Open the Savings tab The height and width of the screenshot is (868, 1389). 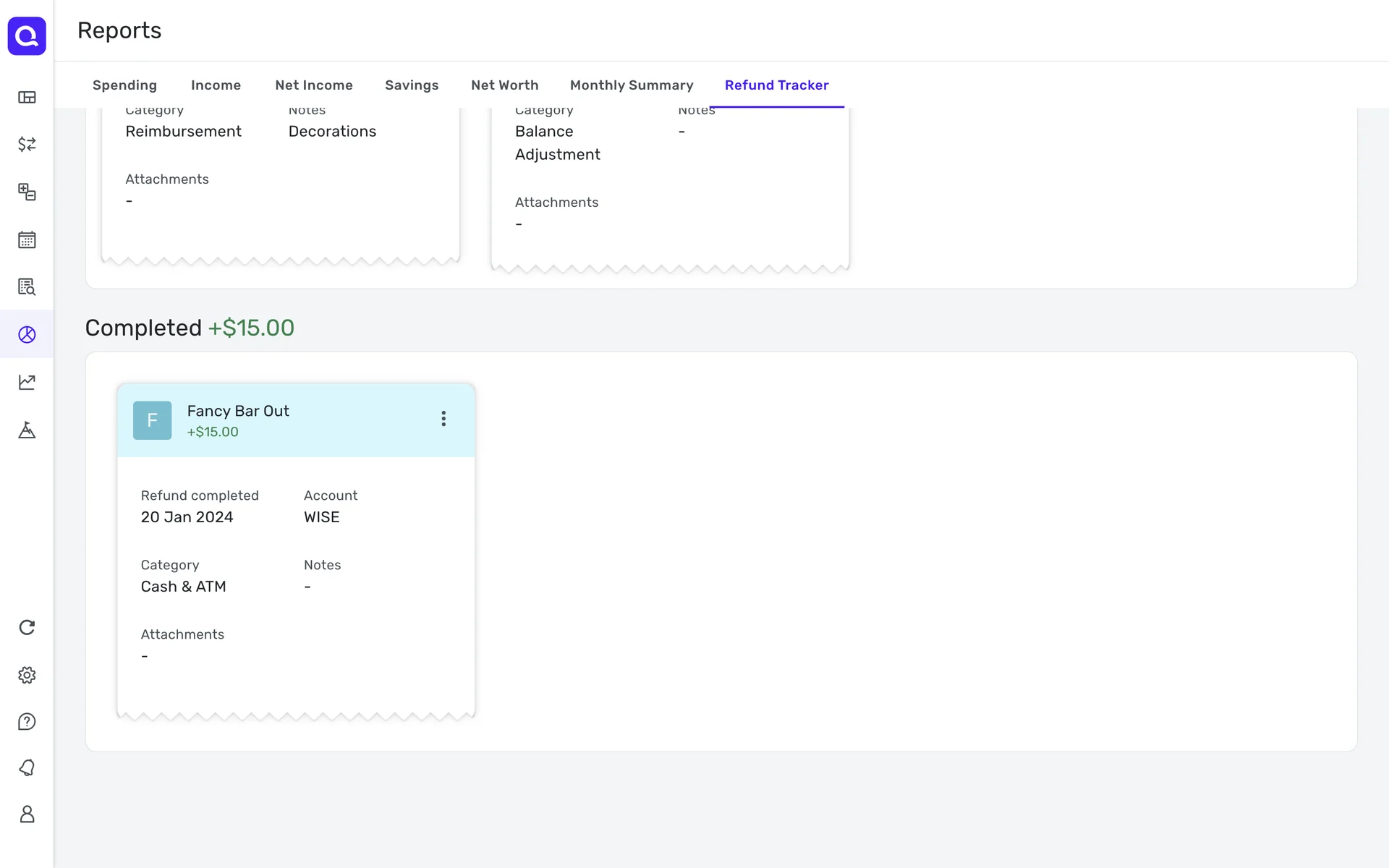pyautogui.click(x=411, y=85)
